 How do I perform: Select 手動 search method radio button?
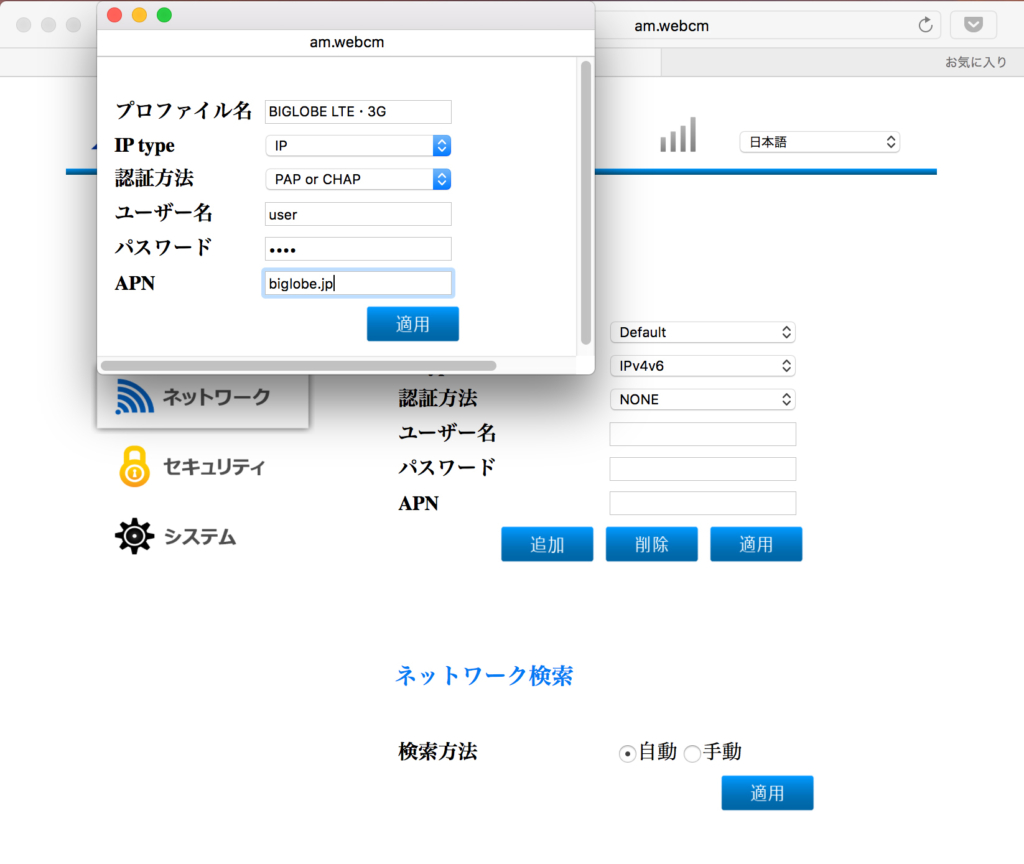(692, 754)
